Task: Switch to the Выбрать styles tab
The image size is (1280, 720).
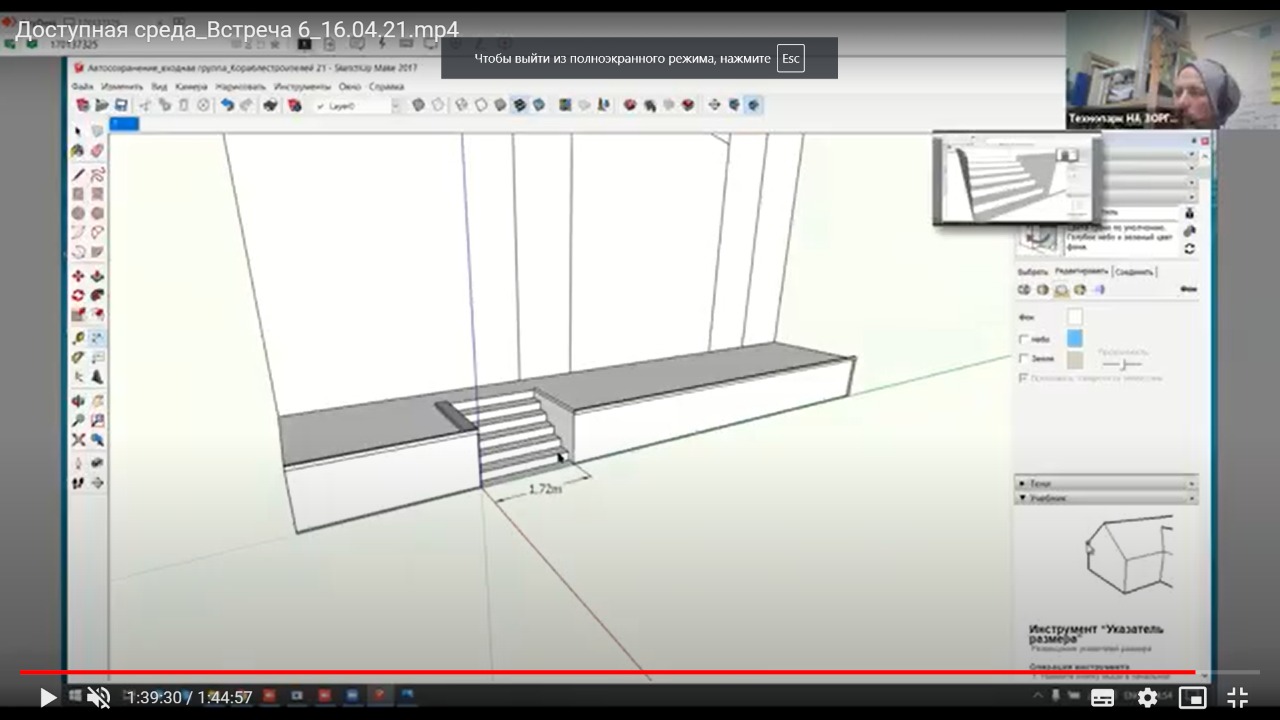Action: [x=1032, y=272]
